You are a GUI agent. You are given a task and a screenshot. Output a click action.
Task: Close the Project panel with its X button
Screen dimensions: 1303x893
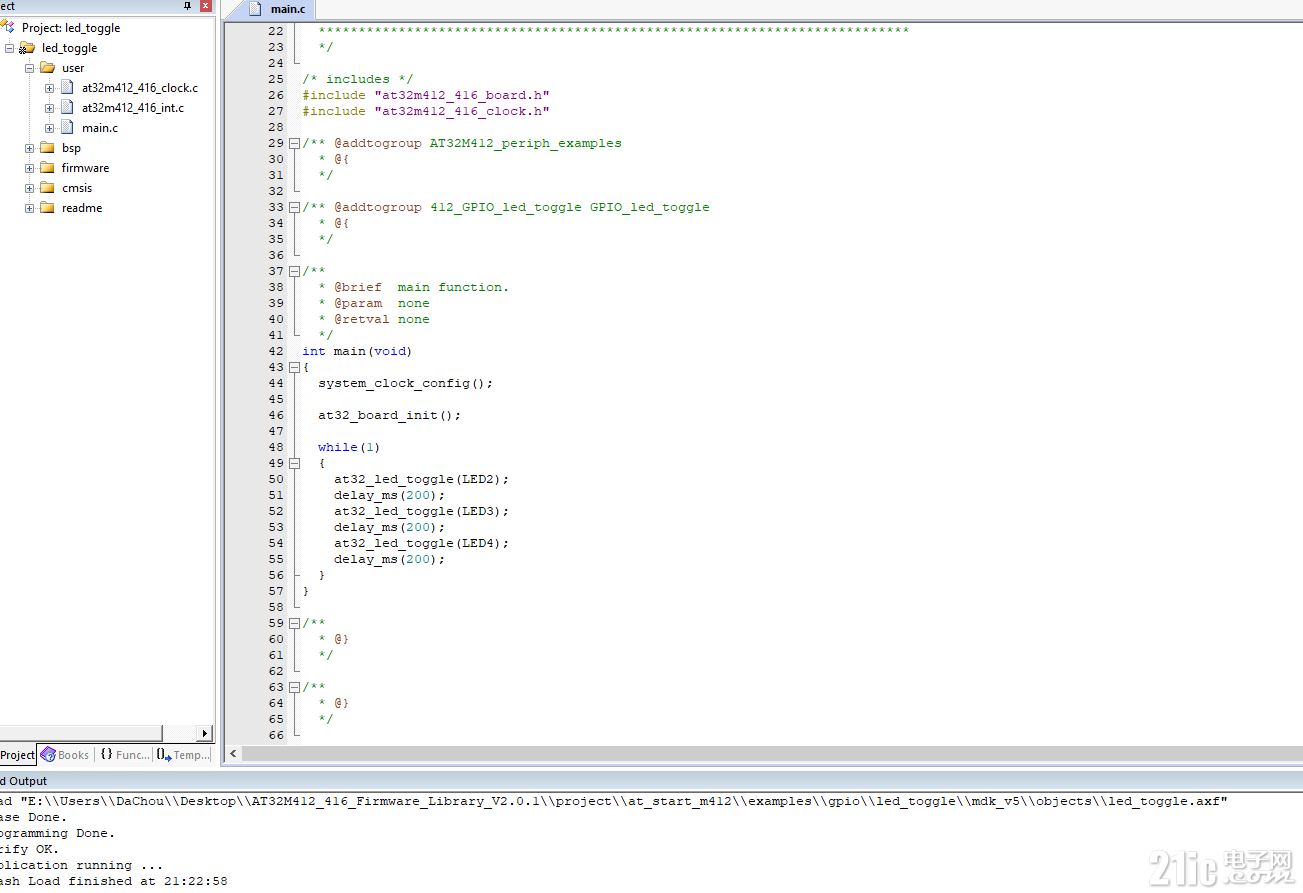click(x=206, y=6)
